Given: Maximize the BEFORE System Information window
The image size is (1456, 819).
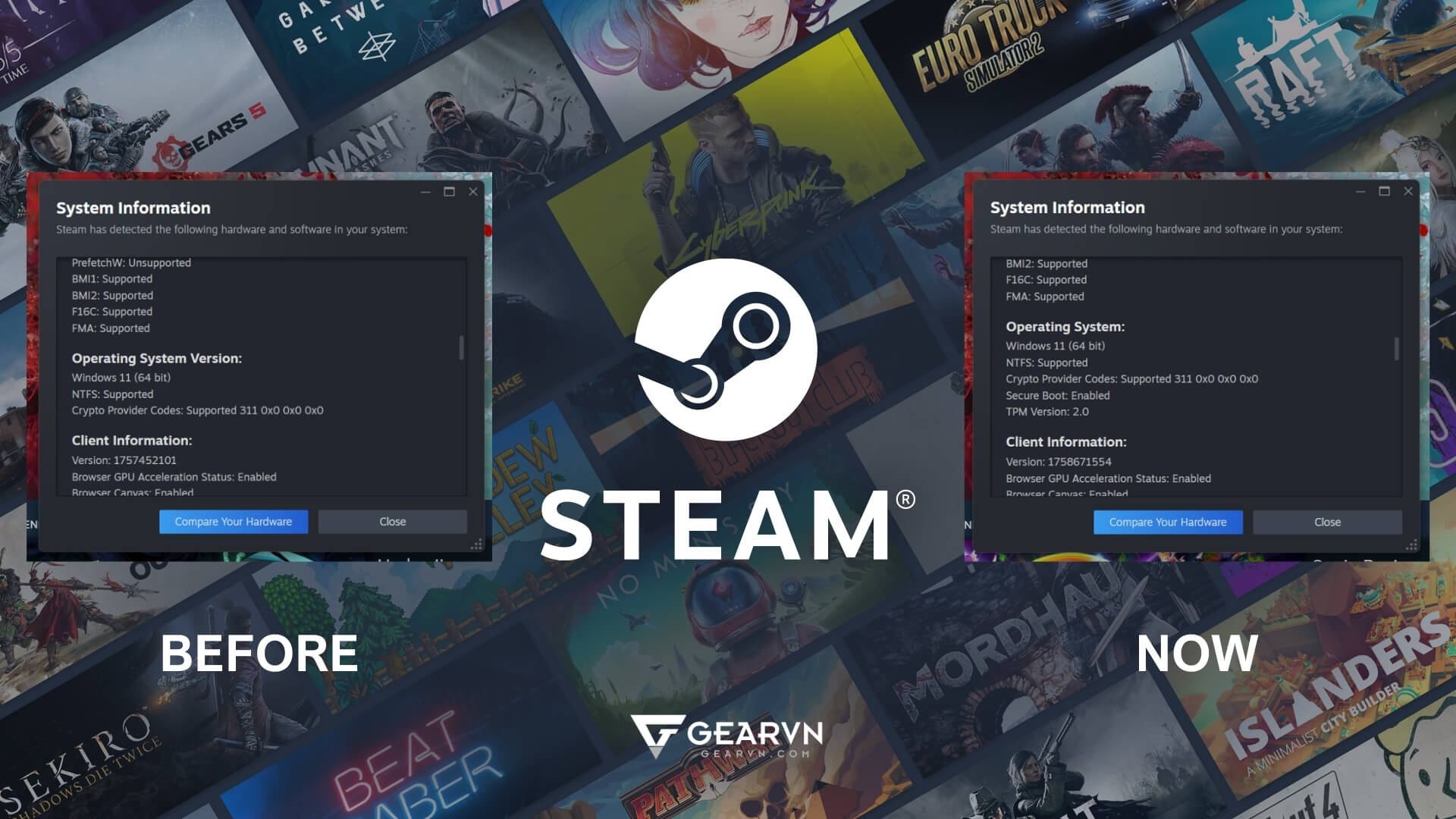Looking at the screenshot, I should pos(449,192).
